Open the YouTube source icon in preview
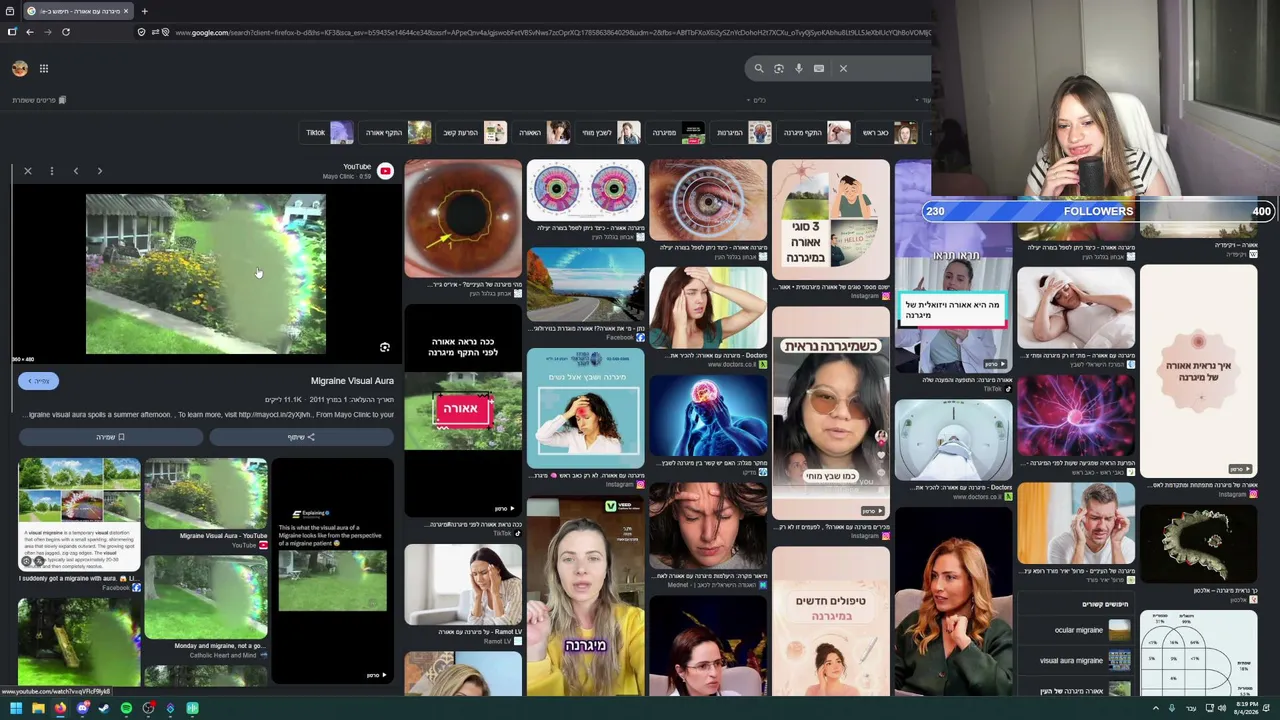 pyautogui.click(x=385, y=171)
